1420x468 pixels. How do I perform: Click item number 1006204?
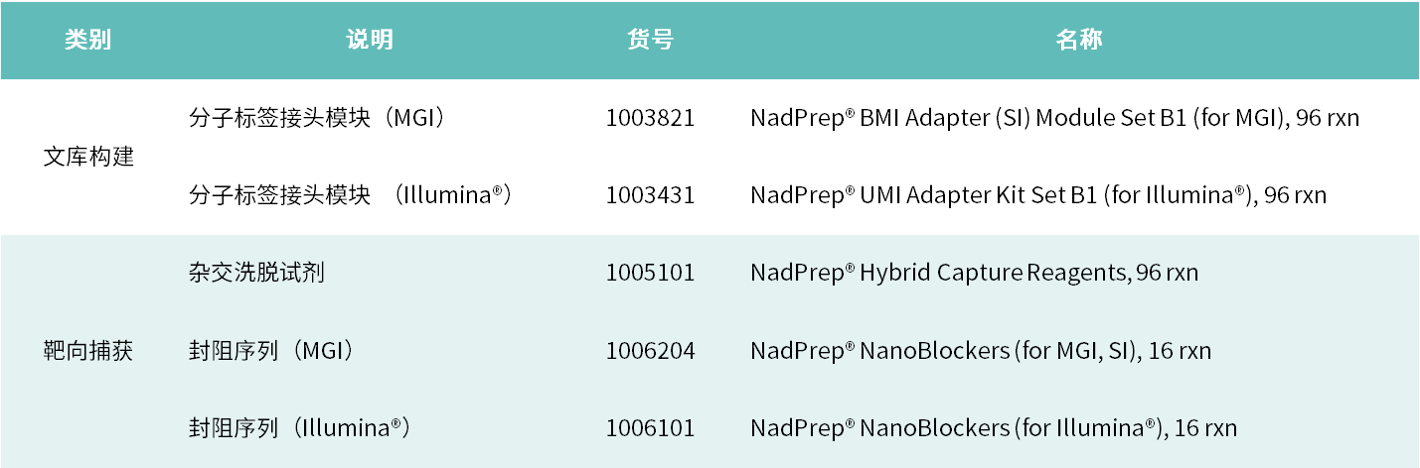pyautogui.click(x=650, y=351)
